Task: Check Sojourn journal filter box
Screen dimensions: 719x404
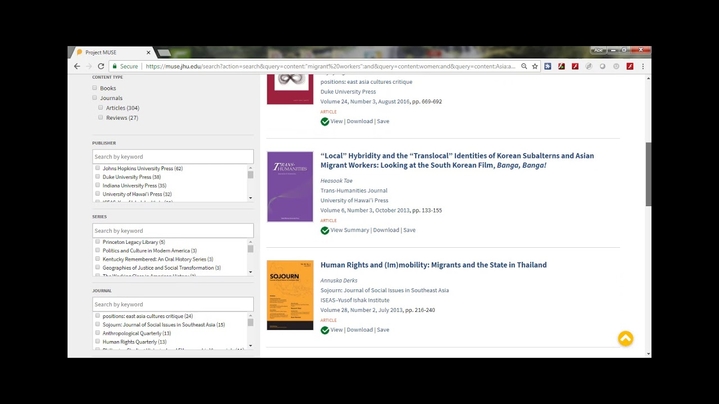Action: [97, 324]
